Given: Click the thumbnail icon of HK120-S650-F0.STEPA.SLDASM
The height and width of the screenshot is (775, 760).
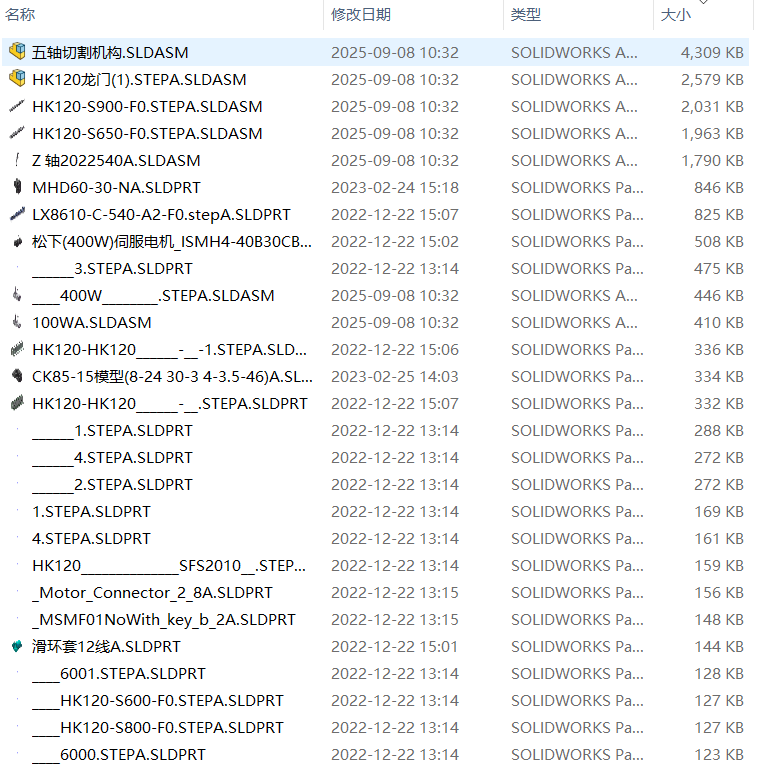Looking at the screenshot, I should (x=17, y=133).
